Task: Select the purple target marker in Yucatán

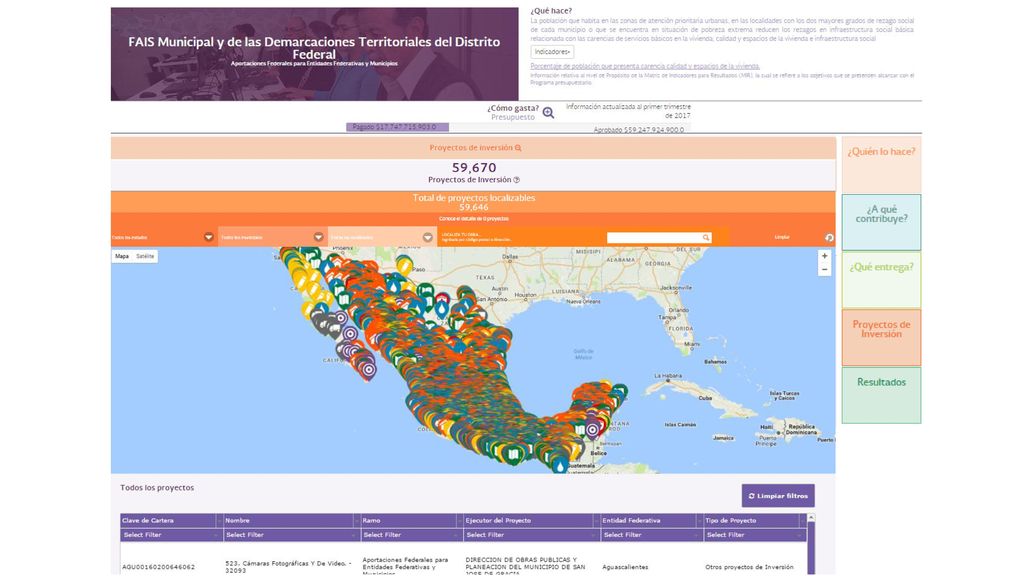Action: (592, 430)
